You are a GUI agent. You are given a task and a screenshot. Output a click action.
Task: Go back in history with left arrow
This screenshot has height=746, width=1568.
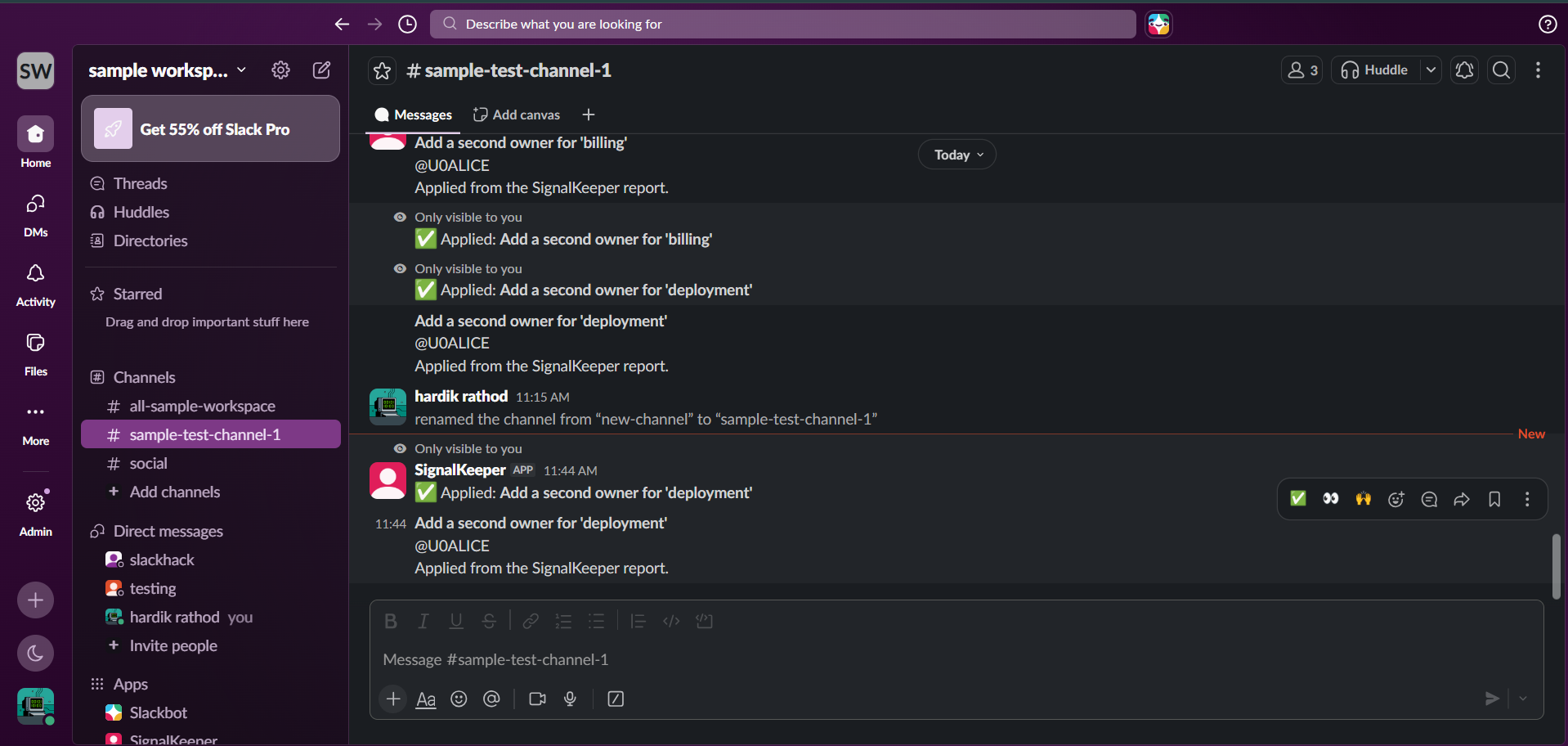point(342,25)
